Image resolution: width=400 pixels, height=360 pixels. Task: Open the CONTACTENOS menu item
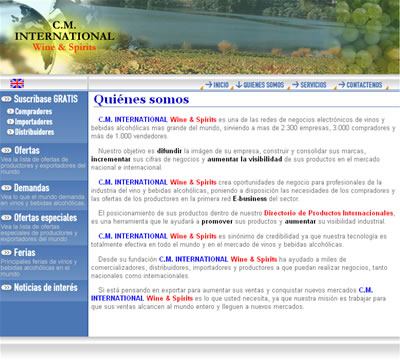(x=364, y=85)
